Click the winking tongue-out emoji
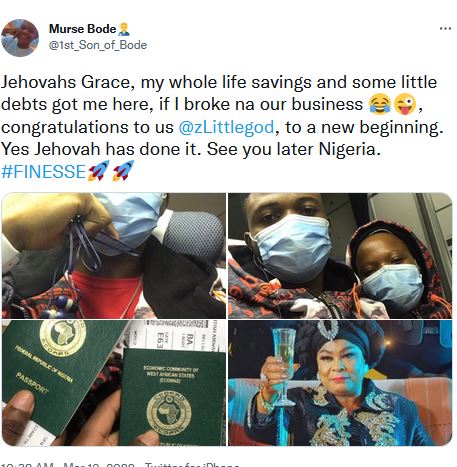The height and width of the screenshot is (467, 457). (405, 104)
